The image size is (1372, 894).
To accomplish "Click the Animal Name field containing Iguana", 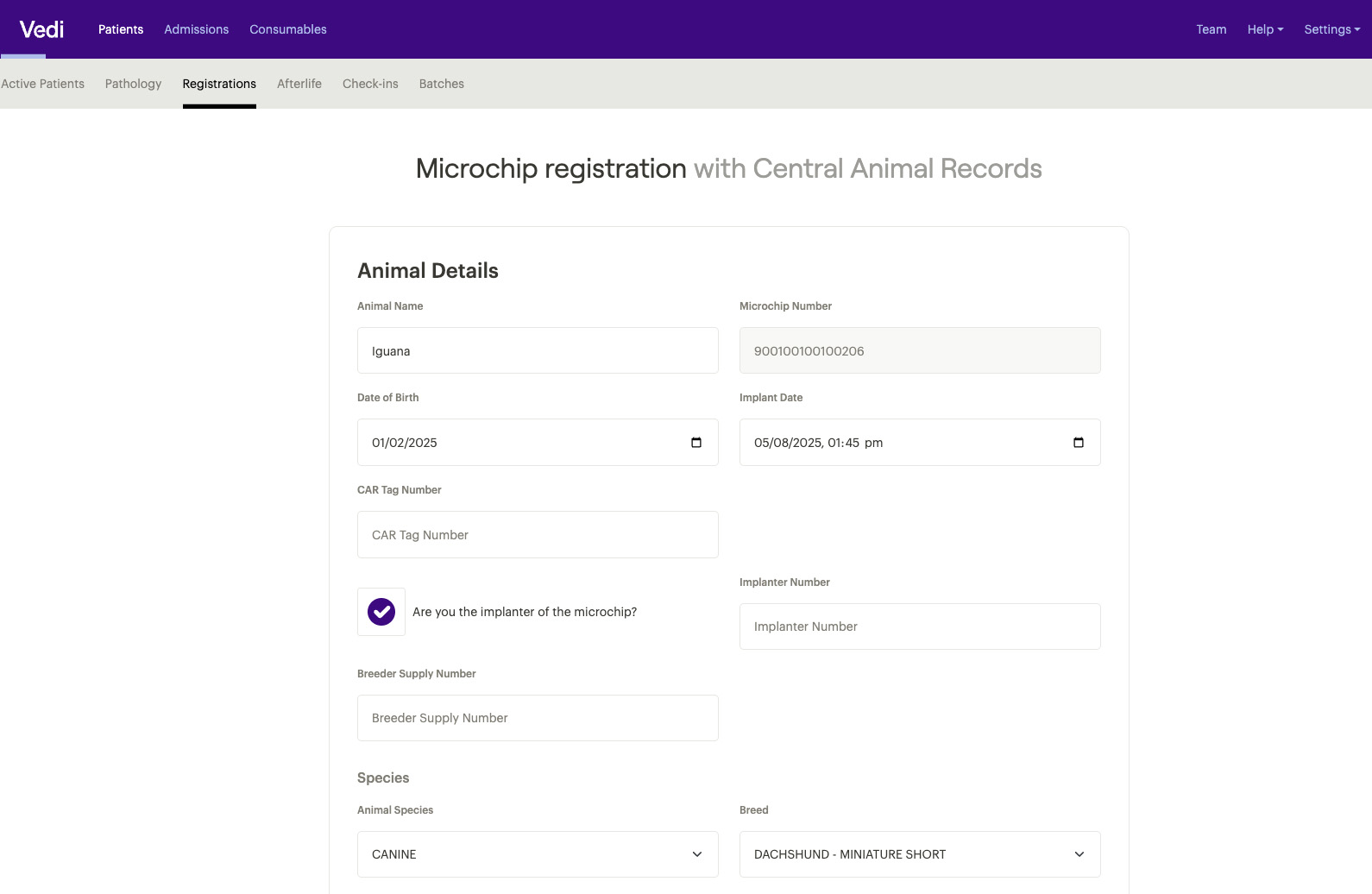I will [538, 350].
